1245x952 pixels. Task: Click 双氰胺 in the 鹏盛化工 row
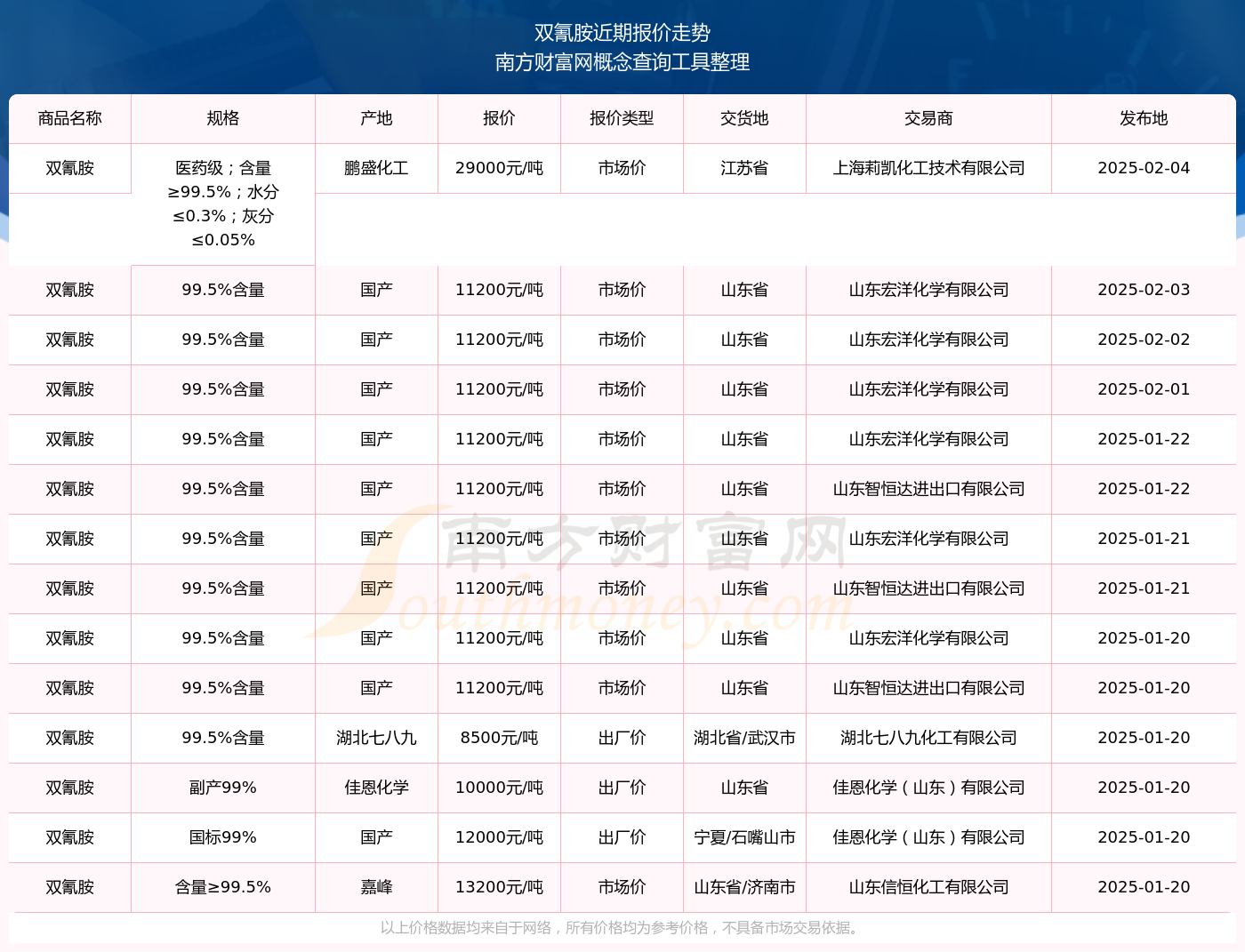tap(70, 168)
